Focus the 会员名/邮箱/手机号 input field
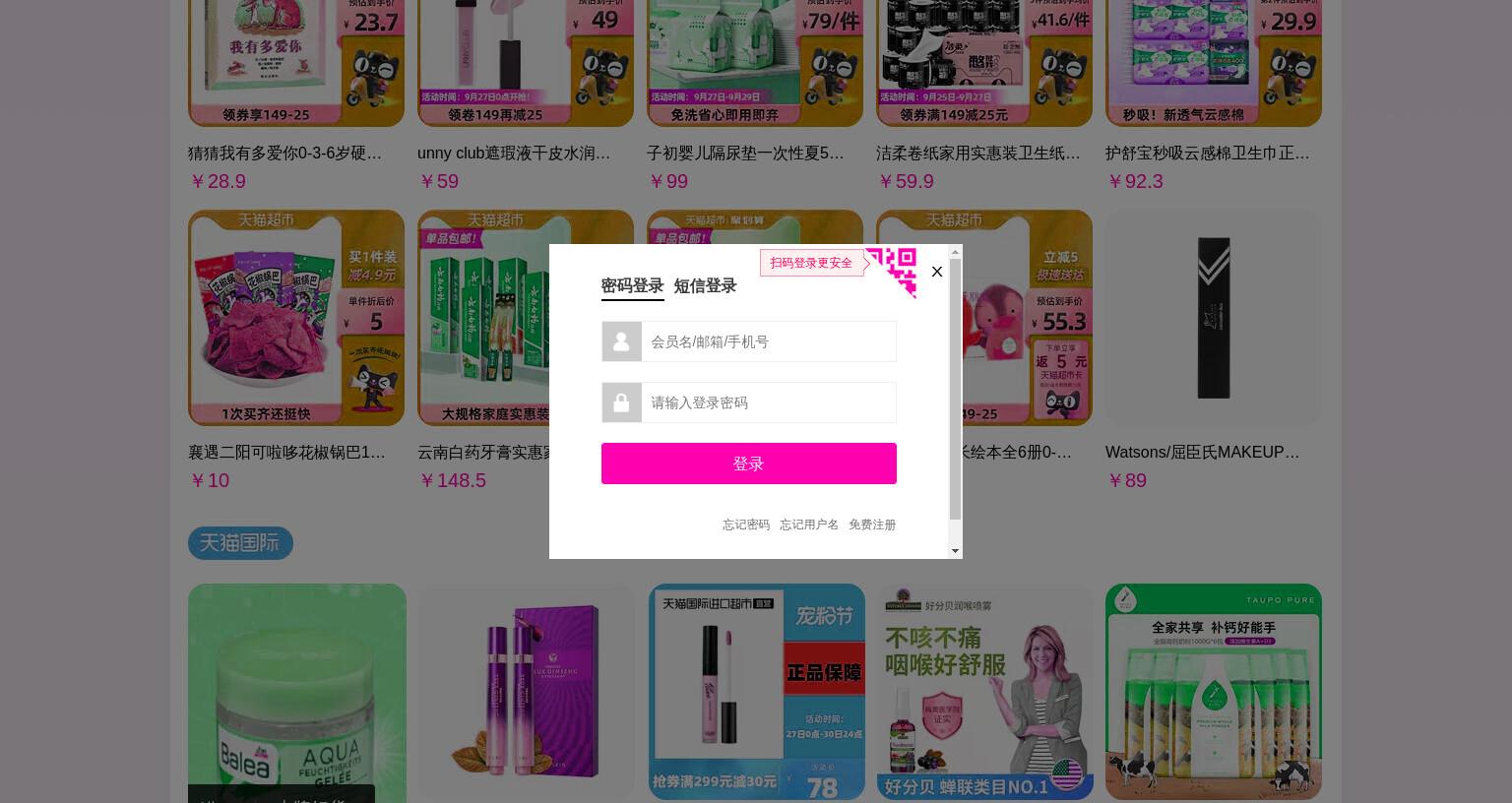The image size is (1512, 803). pos(769,341)
